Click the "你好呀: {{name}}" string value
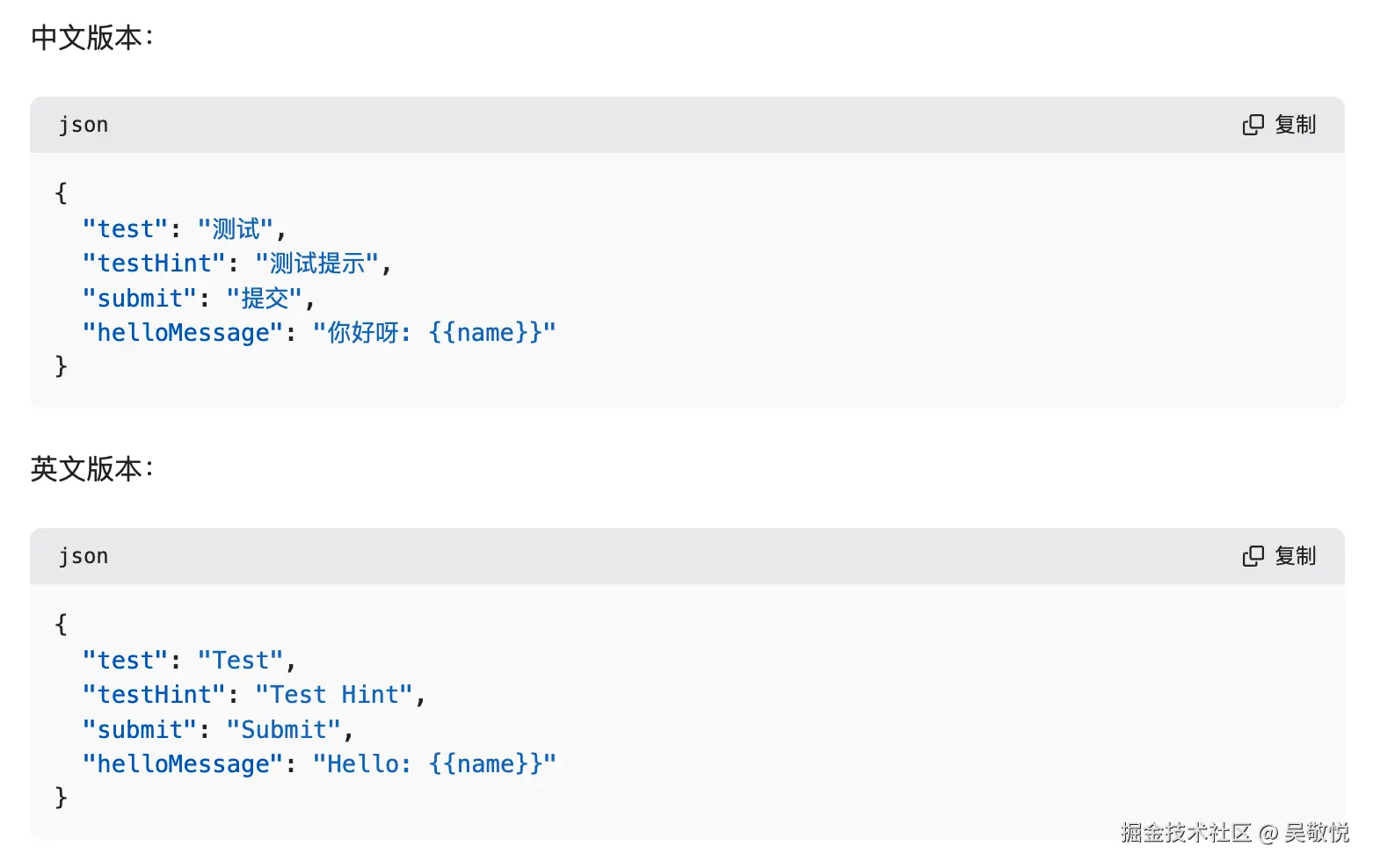 point(434,333)
